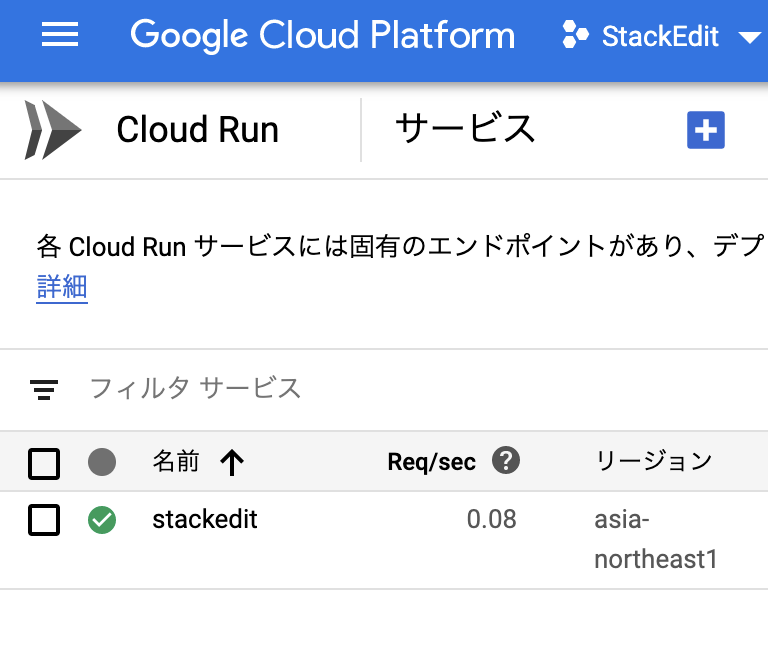This screenshot has width=768, height=662.
Task: Click the サービス page heading
Action: point(465,128)
